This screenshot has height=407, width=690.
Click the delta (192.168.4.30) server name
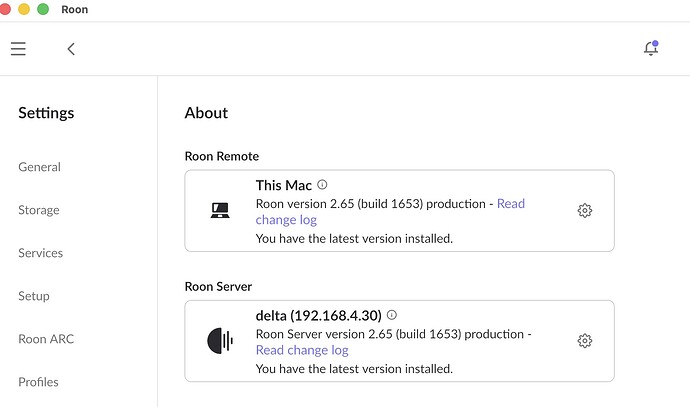[319, 315]
